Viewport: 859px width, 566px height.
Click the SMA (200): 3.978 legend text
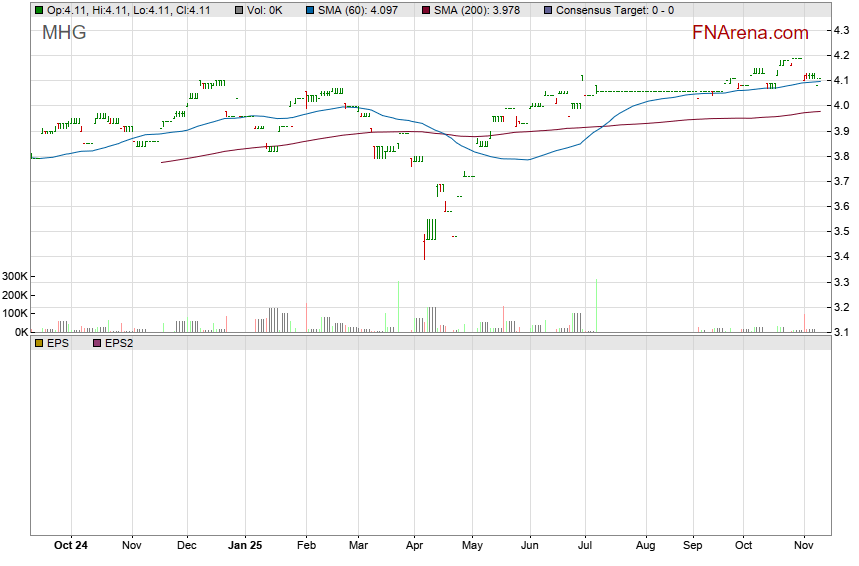tap(482, 10)
